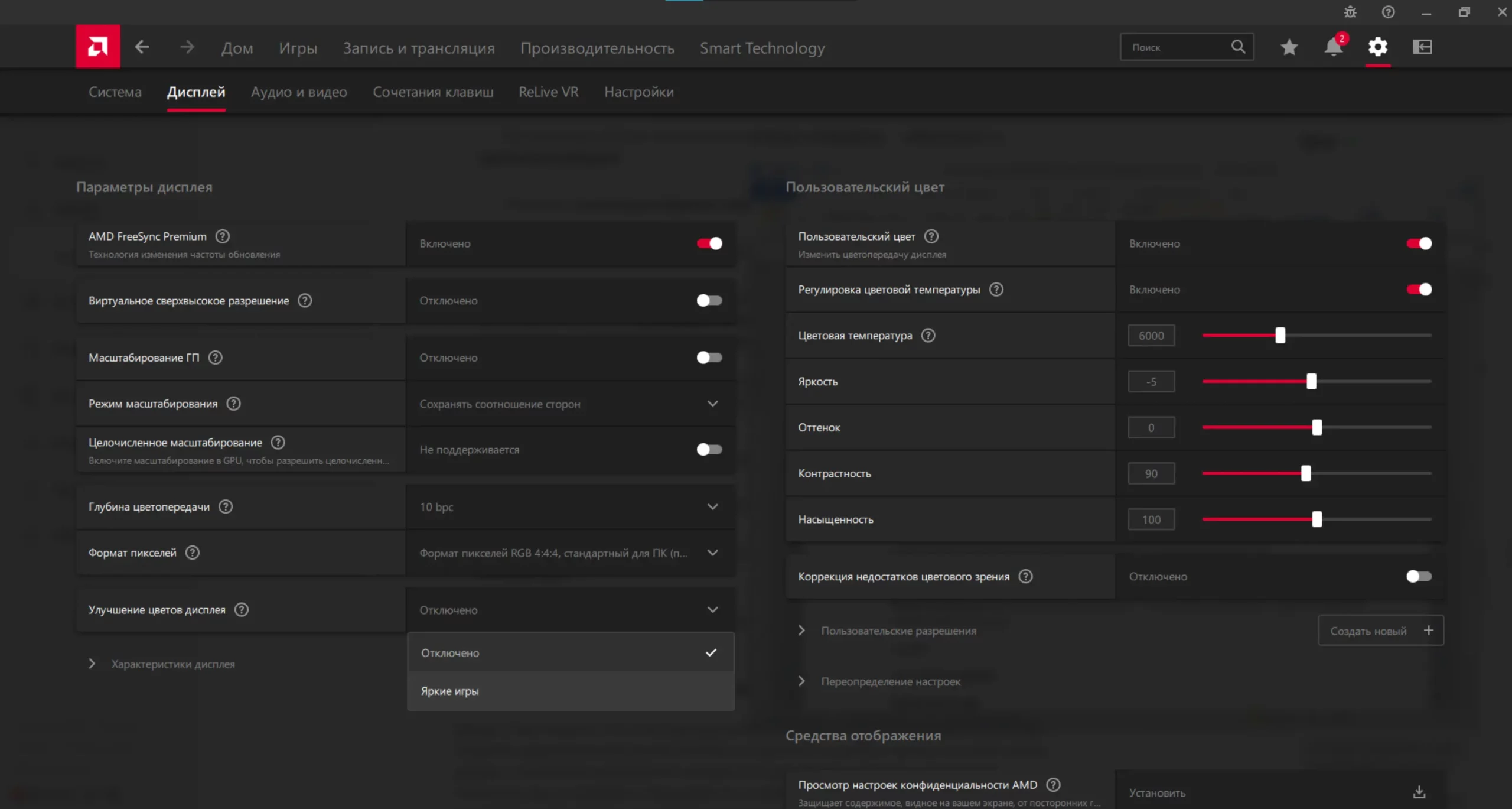
Task: Open the notifications bell icon
Action: coord(1333,47)
